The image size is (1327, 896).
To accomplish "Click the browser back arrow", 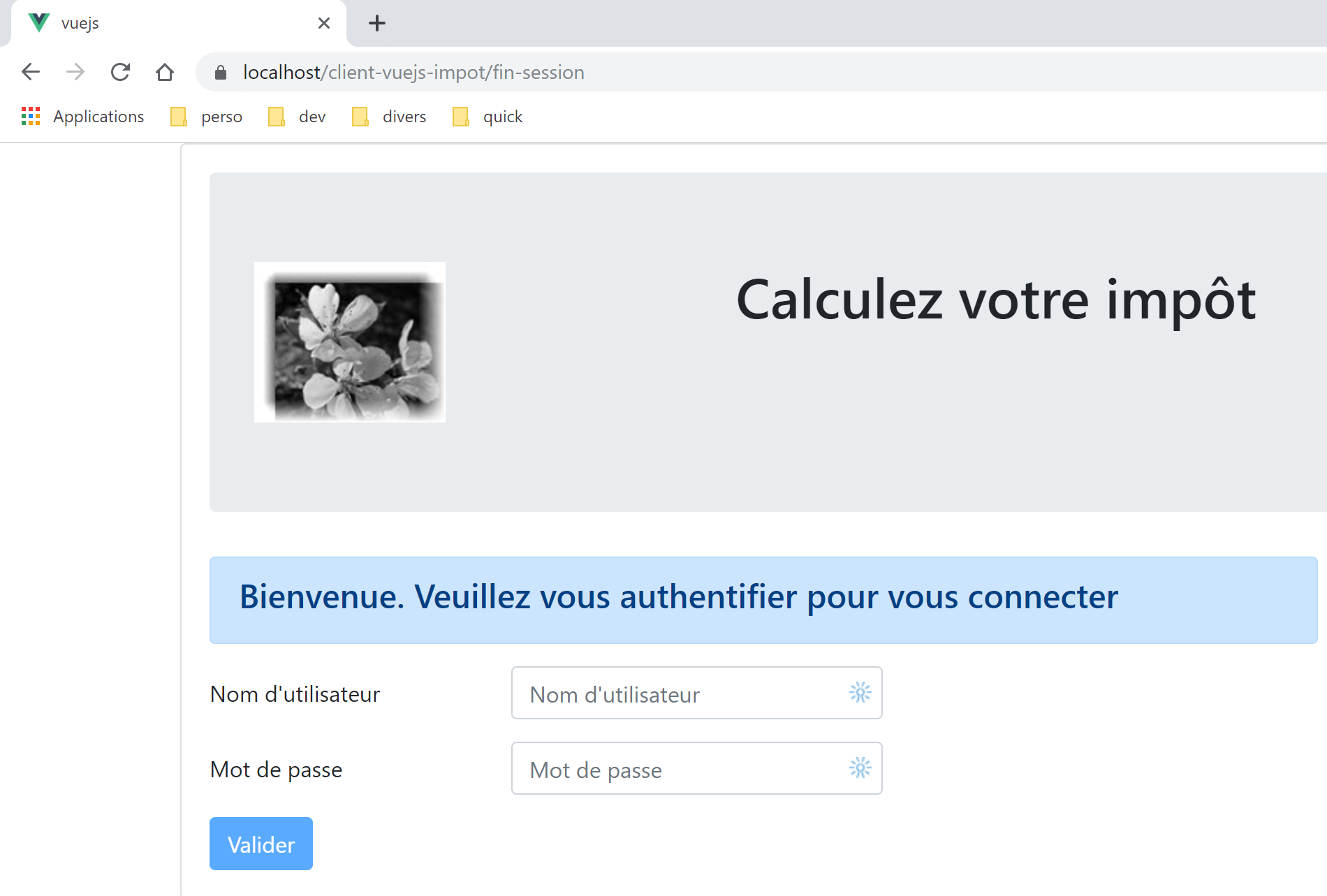I will 31,72.
